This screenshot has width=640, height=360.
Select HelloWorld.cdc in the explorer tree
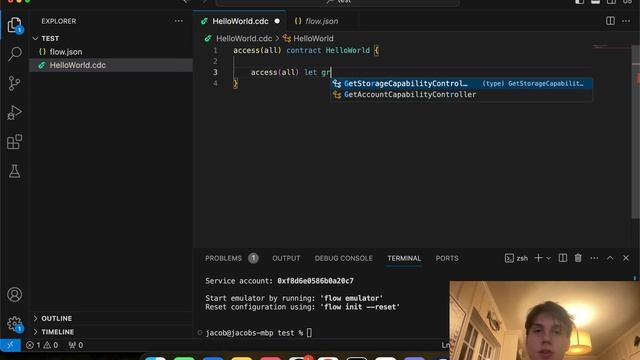pos(111,65)
